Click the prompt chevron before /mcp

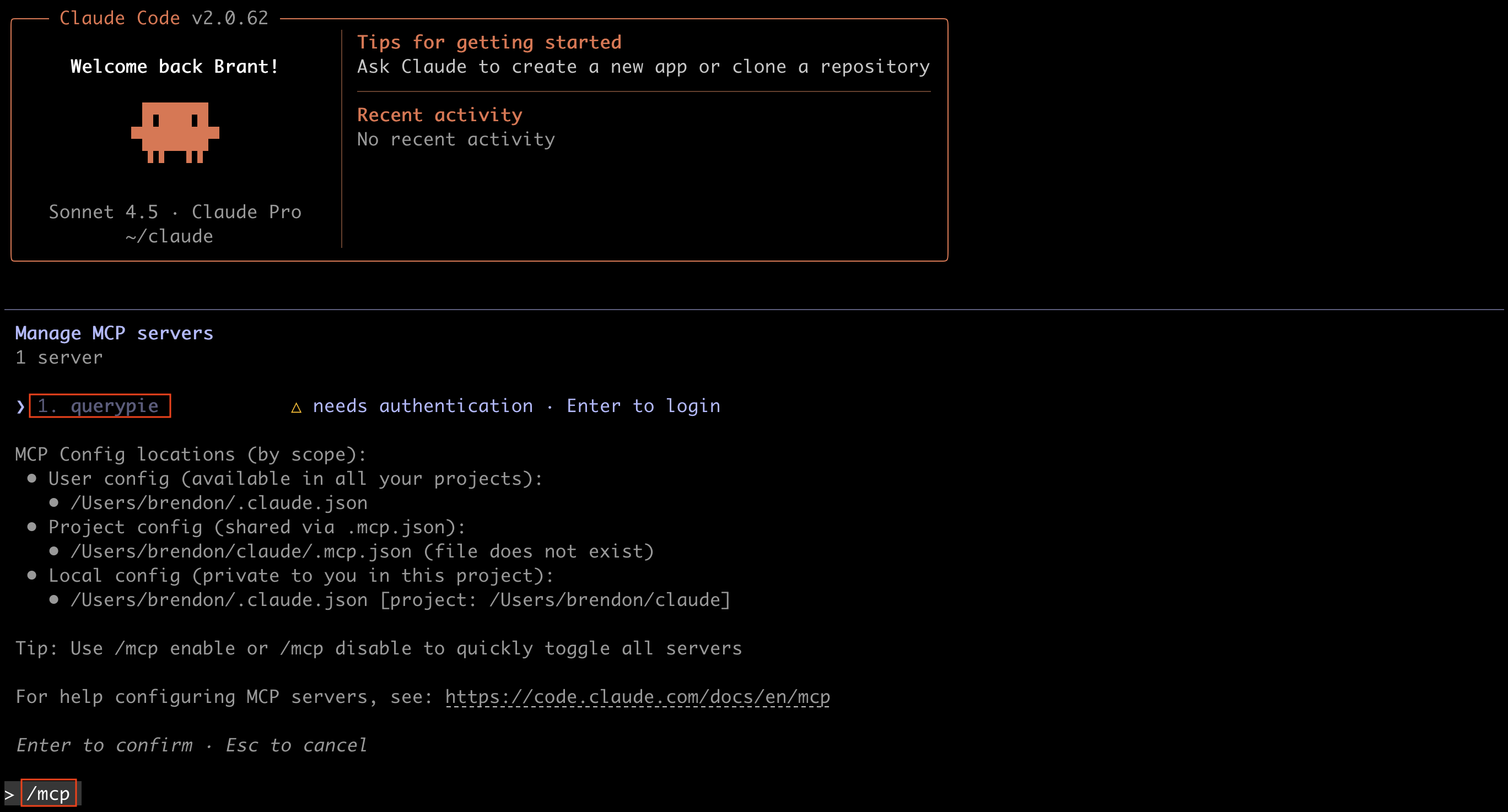pos(9,794)
